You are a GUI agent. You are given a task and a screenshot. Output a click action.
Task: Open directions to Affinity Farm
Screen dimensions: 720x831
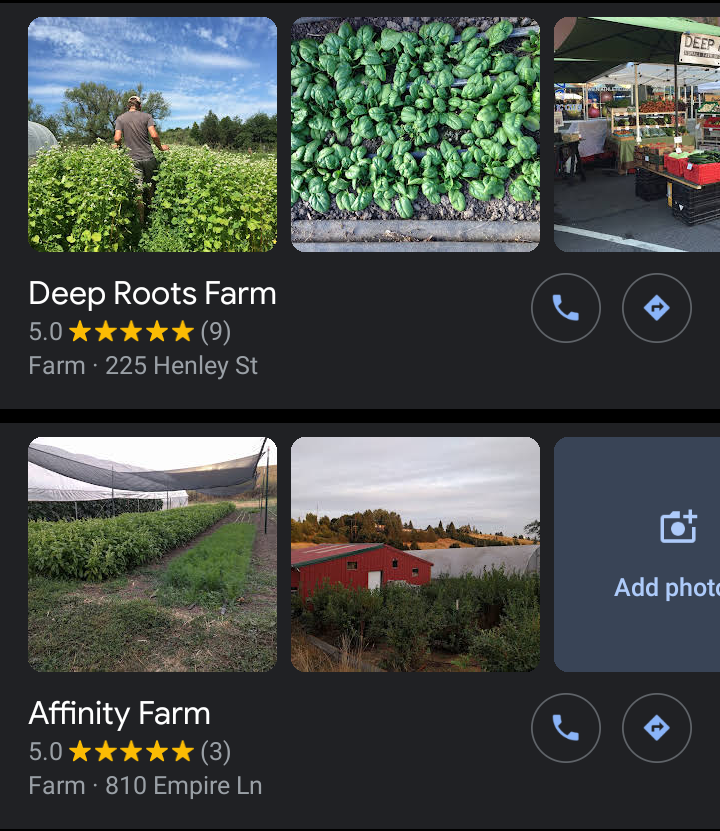click(x=657, y=728)
